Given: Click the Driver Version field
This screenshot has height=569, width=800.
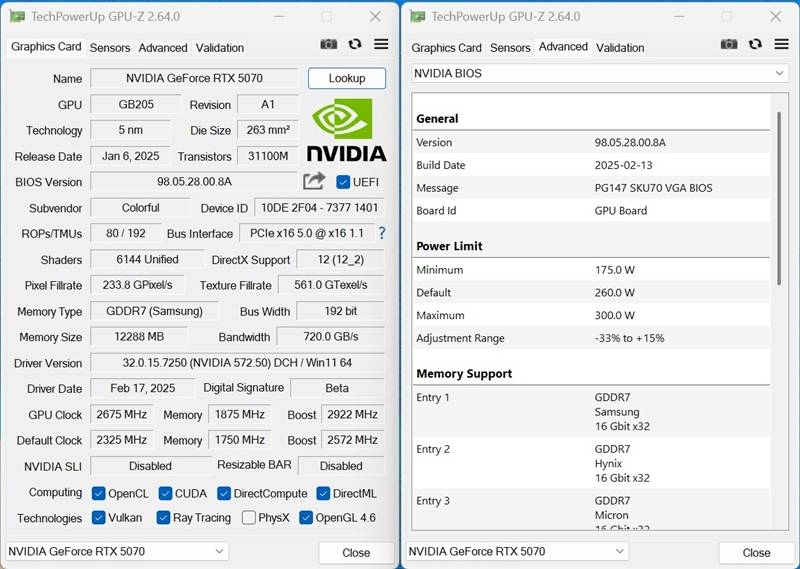Looking at the screenshot, I should 237,363.
